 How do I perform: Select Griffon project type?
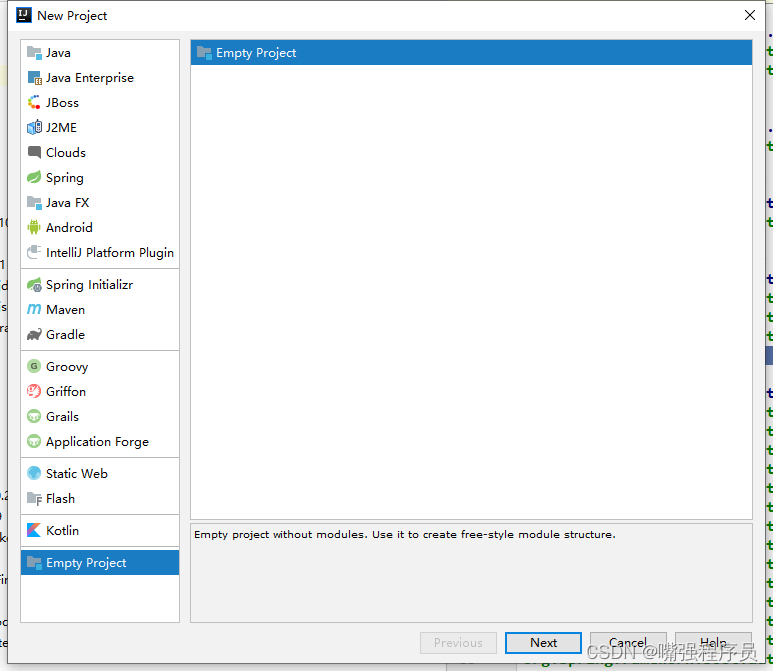[x=100, y=391]
